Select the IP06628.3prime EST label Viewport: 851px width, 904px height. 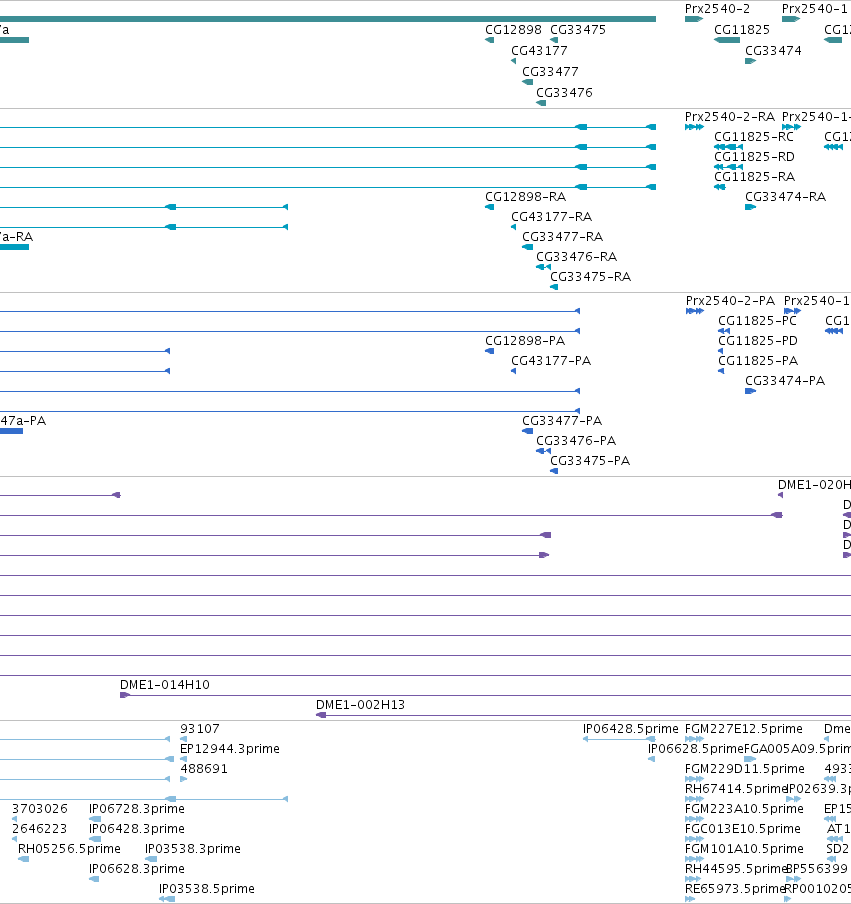click(x=137, y=869)
